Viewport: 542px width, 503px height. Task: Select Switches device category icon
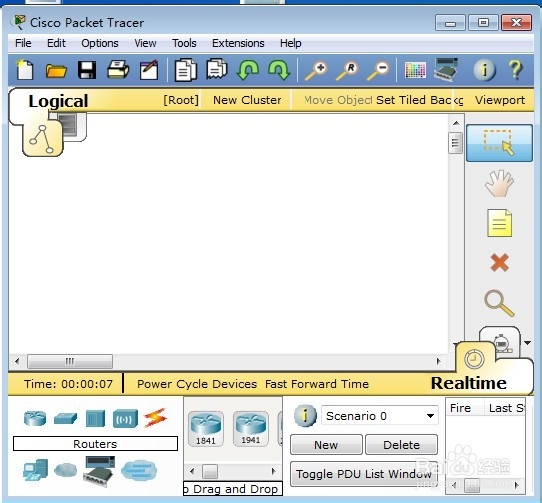coord(65,418)
